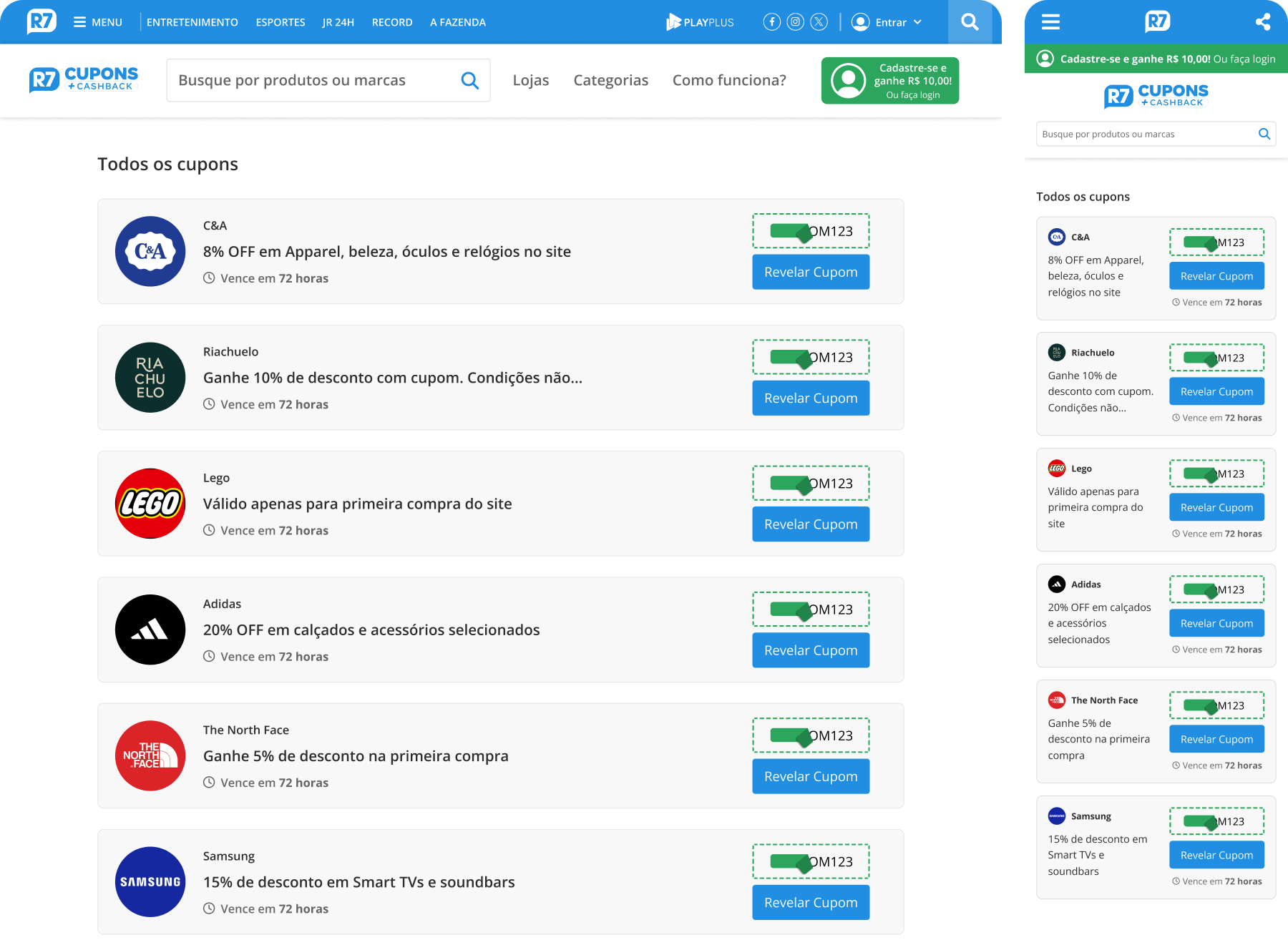Image resolution: width=1288 pixels, height=950 pixels.
Task: Click the R7 Cupons +Cashback desktop logo
Action: 84,80
